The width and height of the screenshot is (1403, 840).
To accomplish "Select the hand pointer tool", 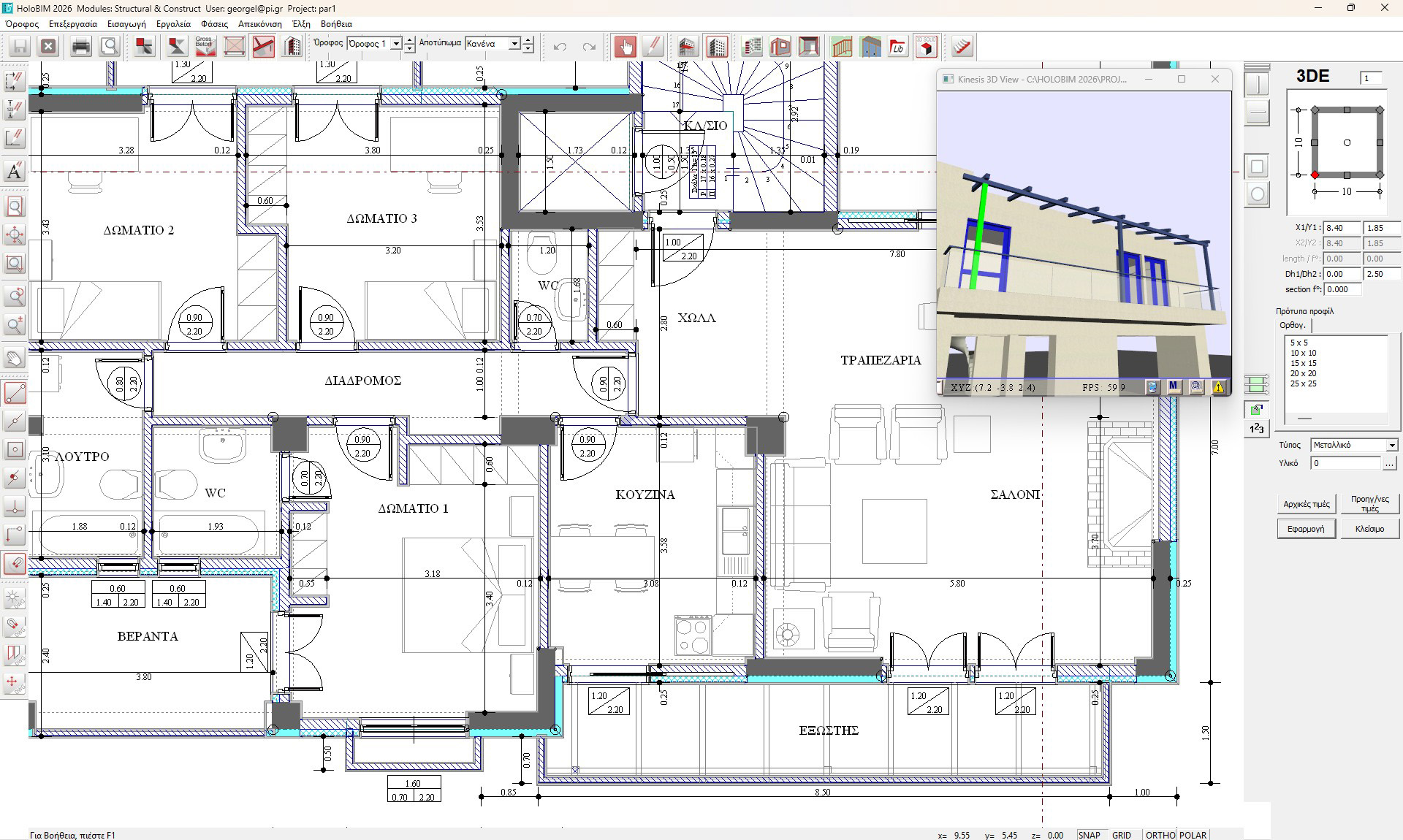I will click(625, 47).
